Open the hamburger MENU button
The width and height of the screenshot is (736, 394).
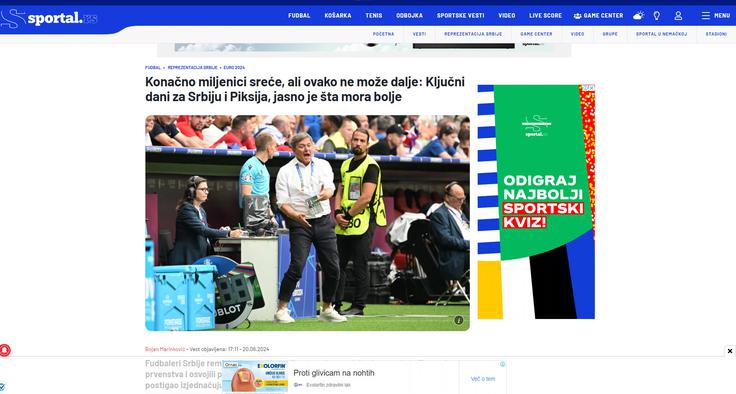(716, 15)
